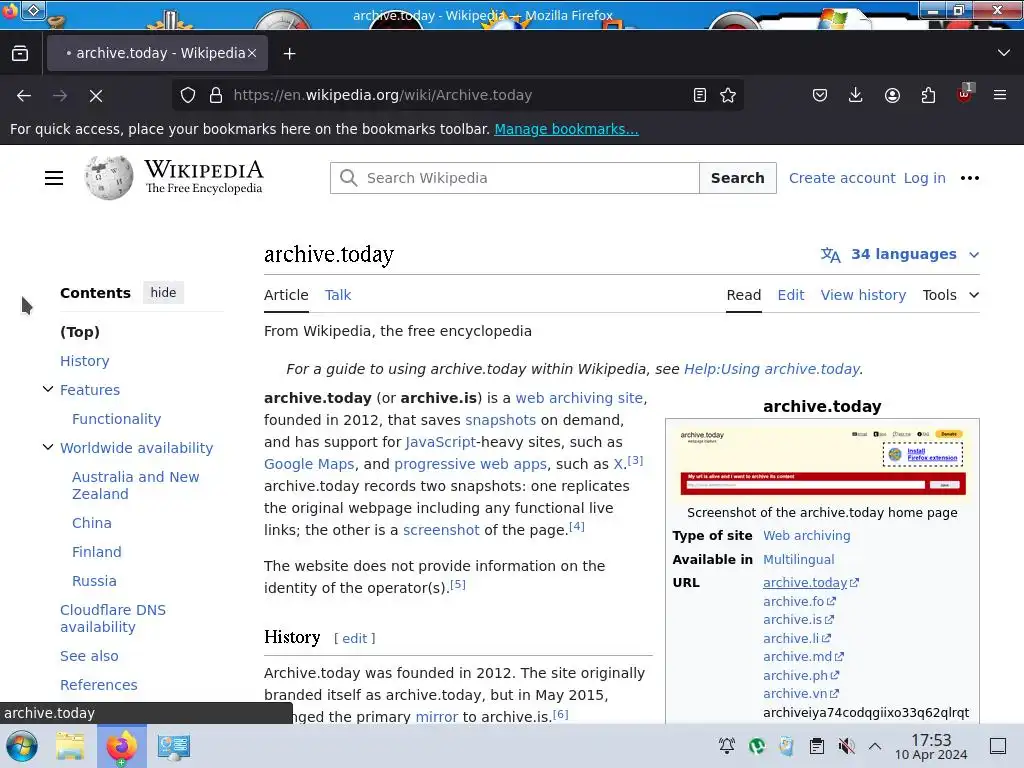
Task: List all tabs dropdown arrow
Action: click(1004, 53)
